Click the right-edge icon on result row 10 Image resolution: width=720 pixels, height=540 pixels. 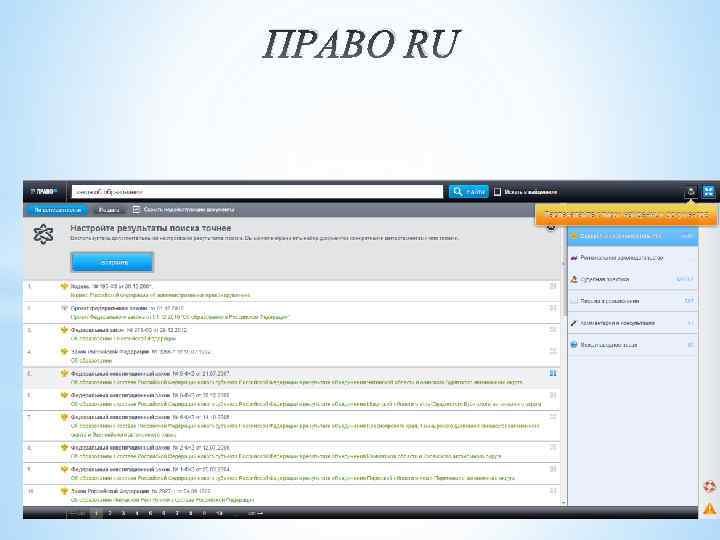pos(553,491)
